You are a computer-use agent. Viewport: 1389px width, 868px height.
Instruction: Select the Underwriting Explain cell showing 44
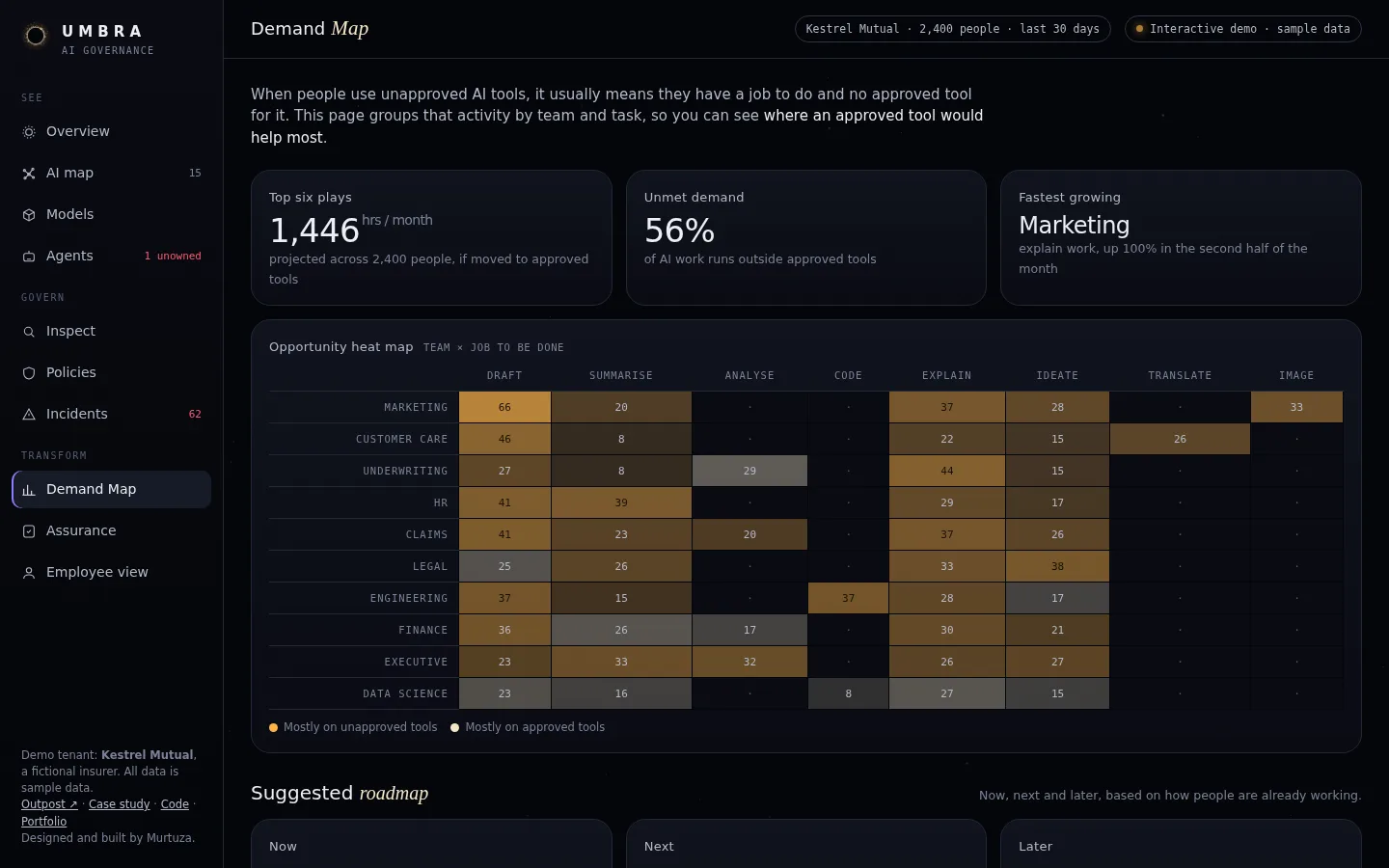[947, 471]
